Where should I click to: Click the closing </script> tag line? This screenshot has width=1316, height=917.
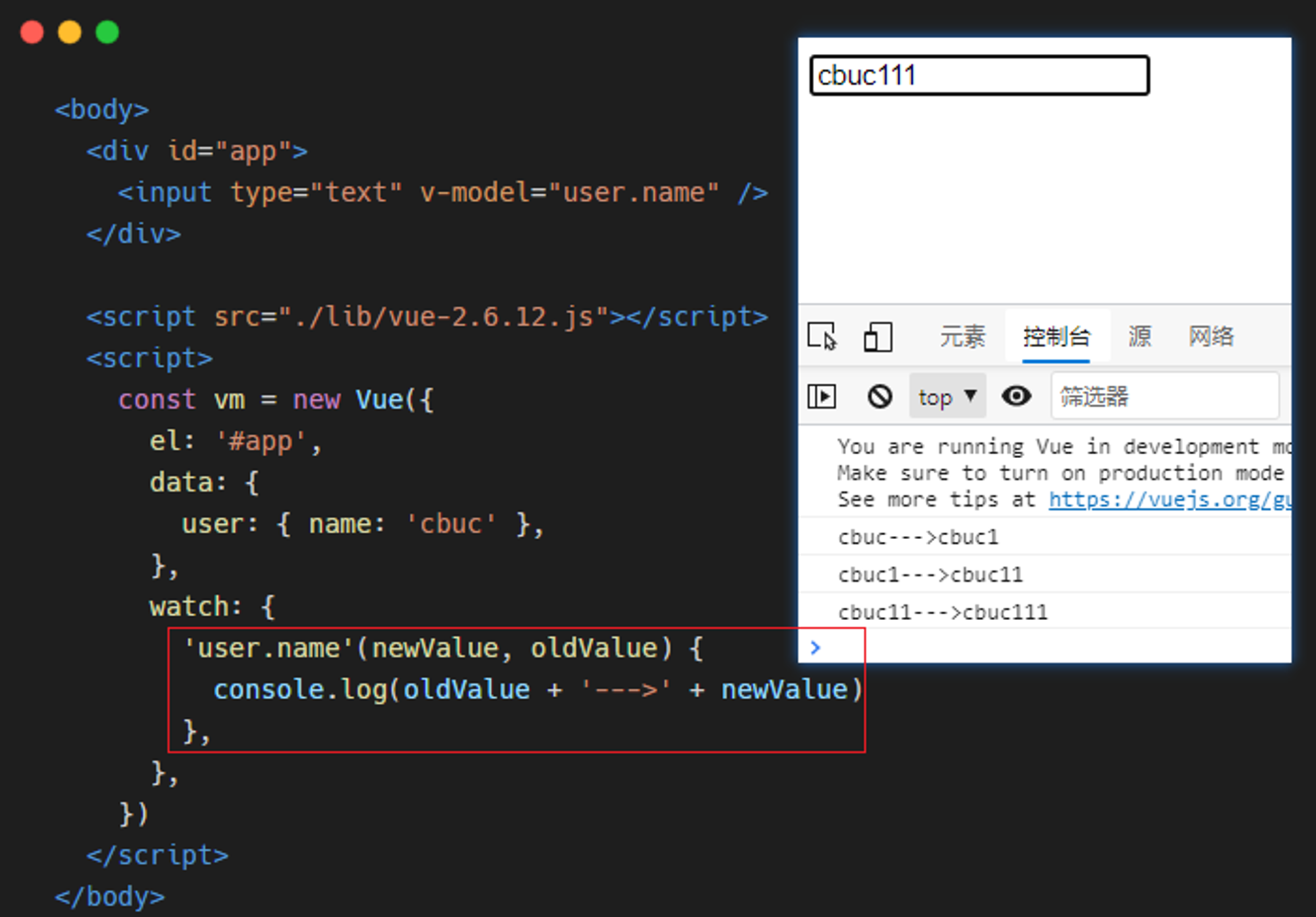(157, 855)
